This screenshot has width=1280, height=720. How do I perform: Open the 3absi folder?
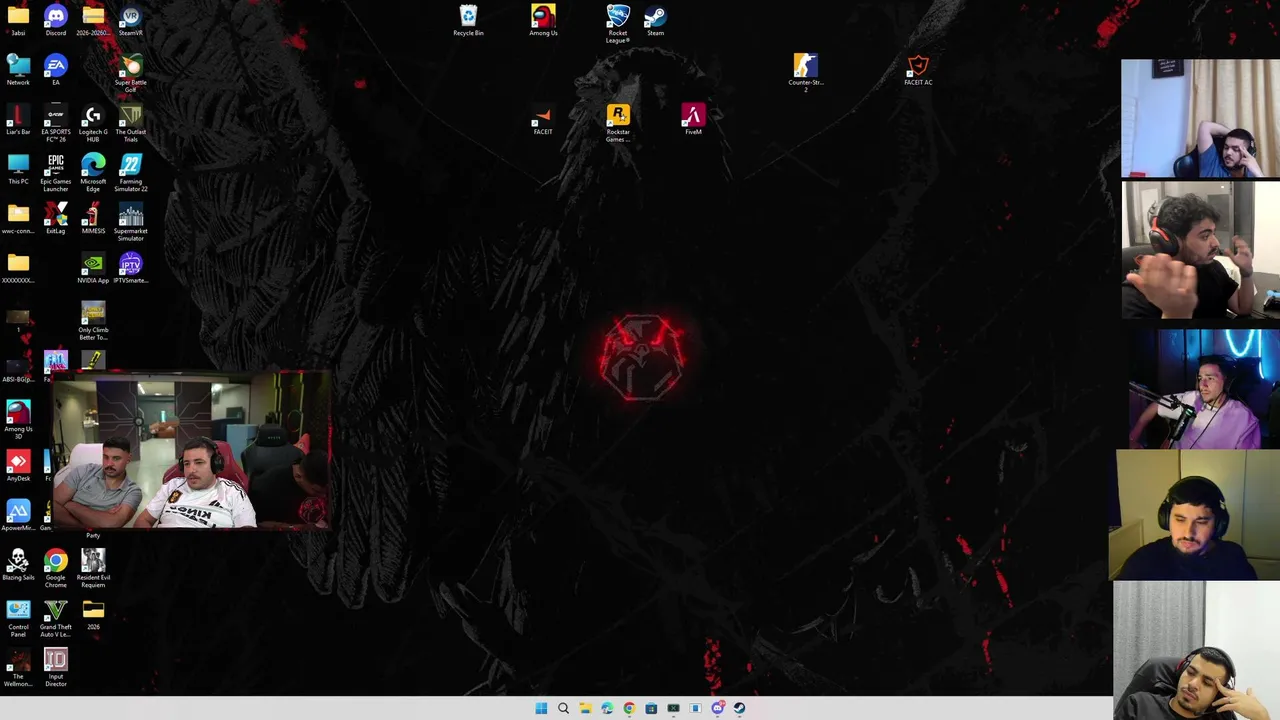tap(18, 21)
